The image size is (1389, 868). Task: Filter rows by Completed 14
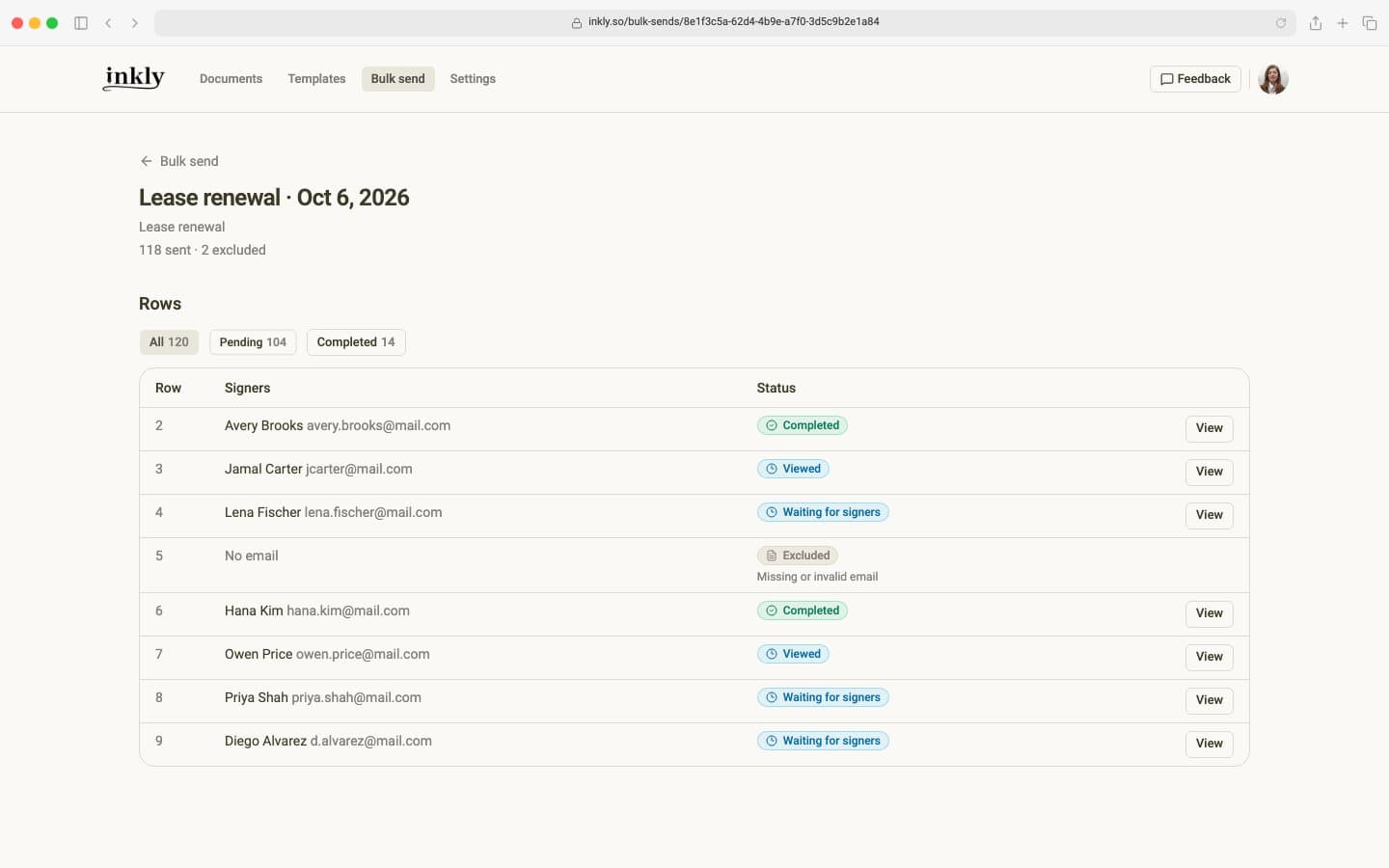356,342
